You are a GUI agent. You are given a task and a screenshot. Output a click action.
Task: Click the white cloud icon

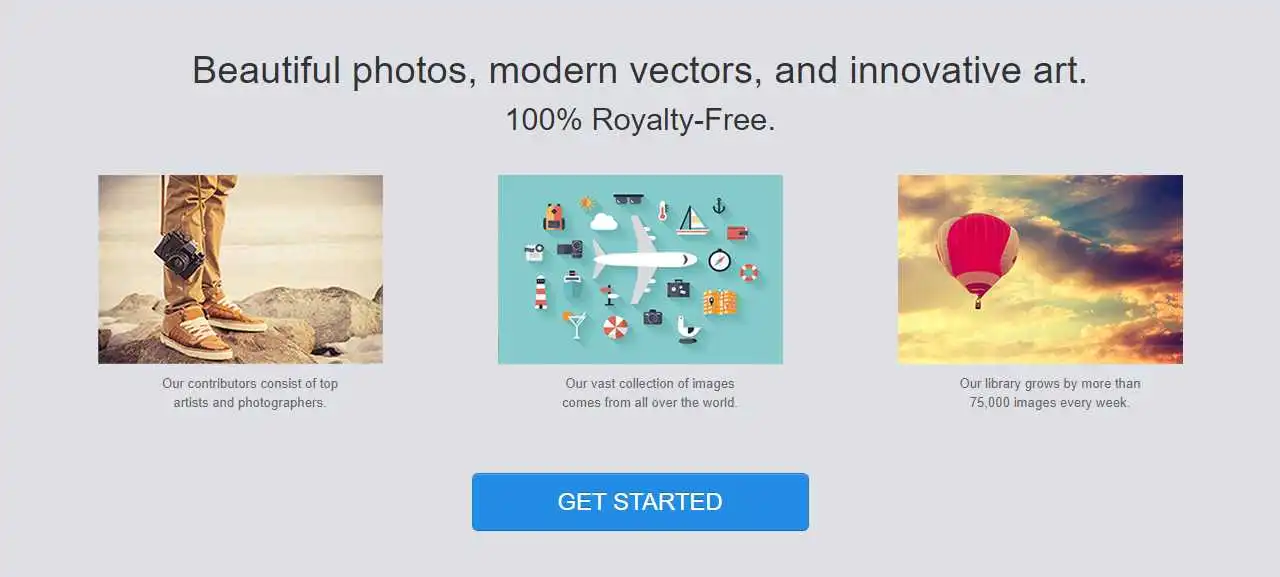pyautogui.click(x=604, y=222)
